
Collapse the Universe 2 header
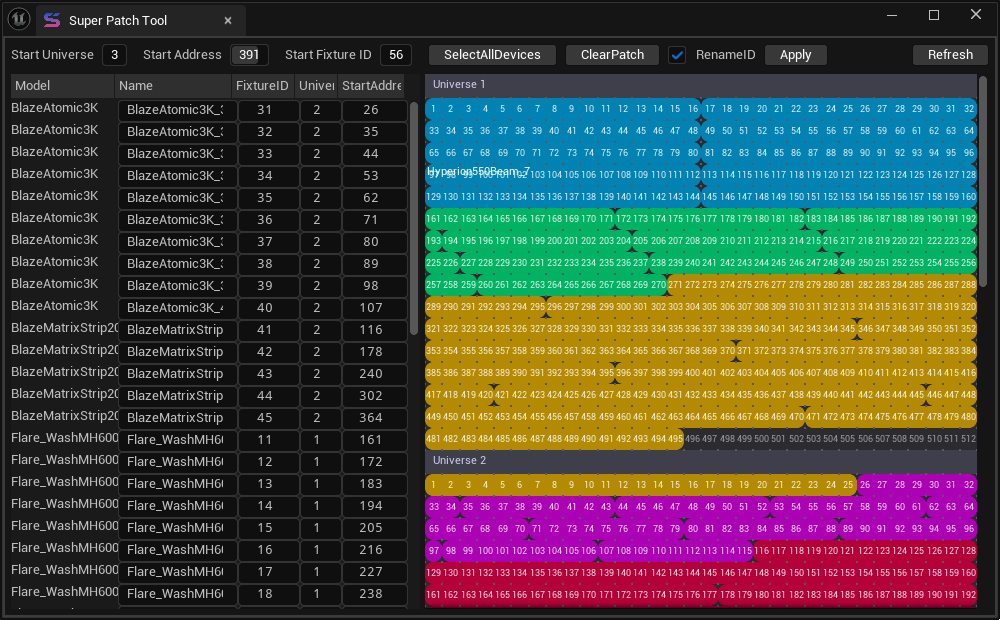(x=701, y=460)
